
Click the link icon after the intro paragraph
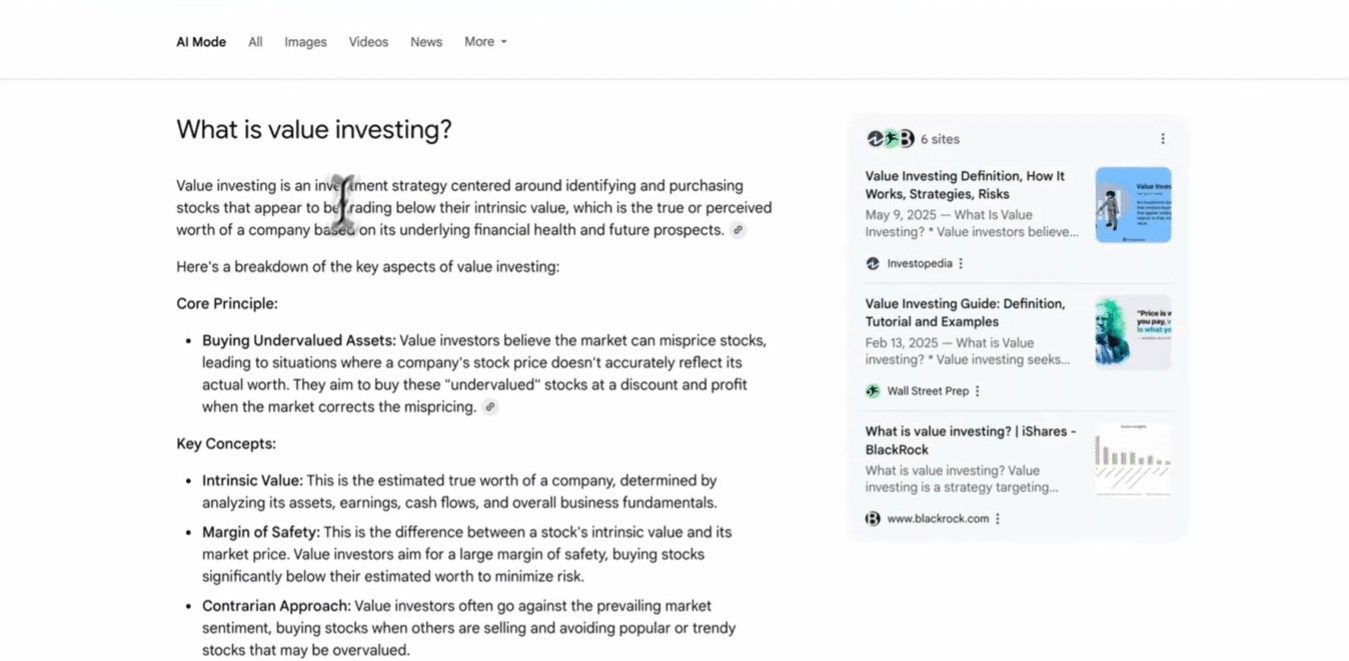pos(738,230)
